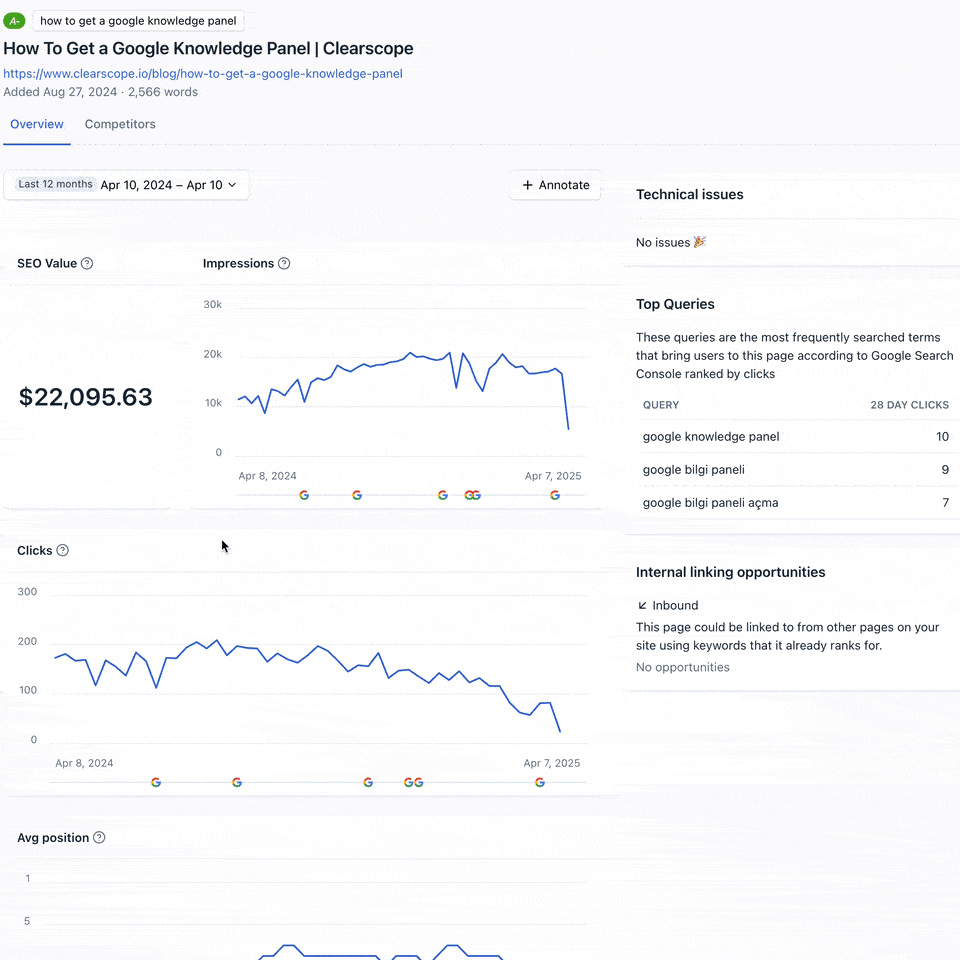Click the 'Inbound' label
The width and height of the screenshot is (960, 960).
(675, 606)
